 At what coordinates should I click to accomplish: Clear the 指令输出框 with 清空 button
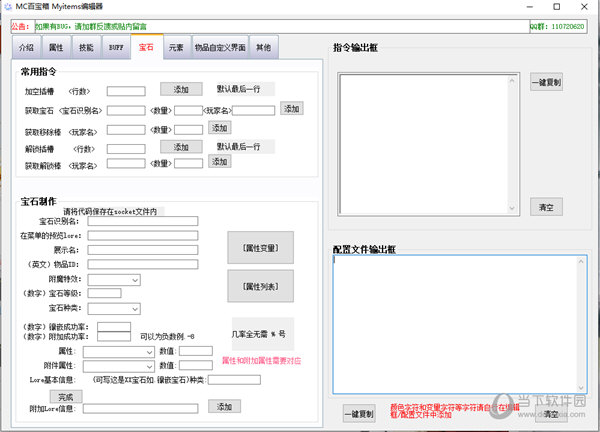click(546, 206)
